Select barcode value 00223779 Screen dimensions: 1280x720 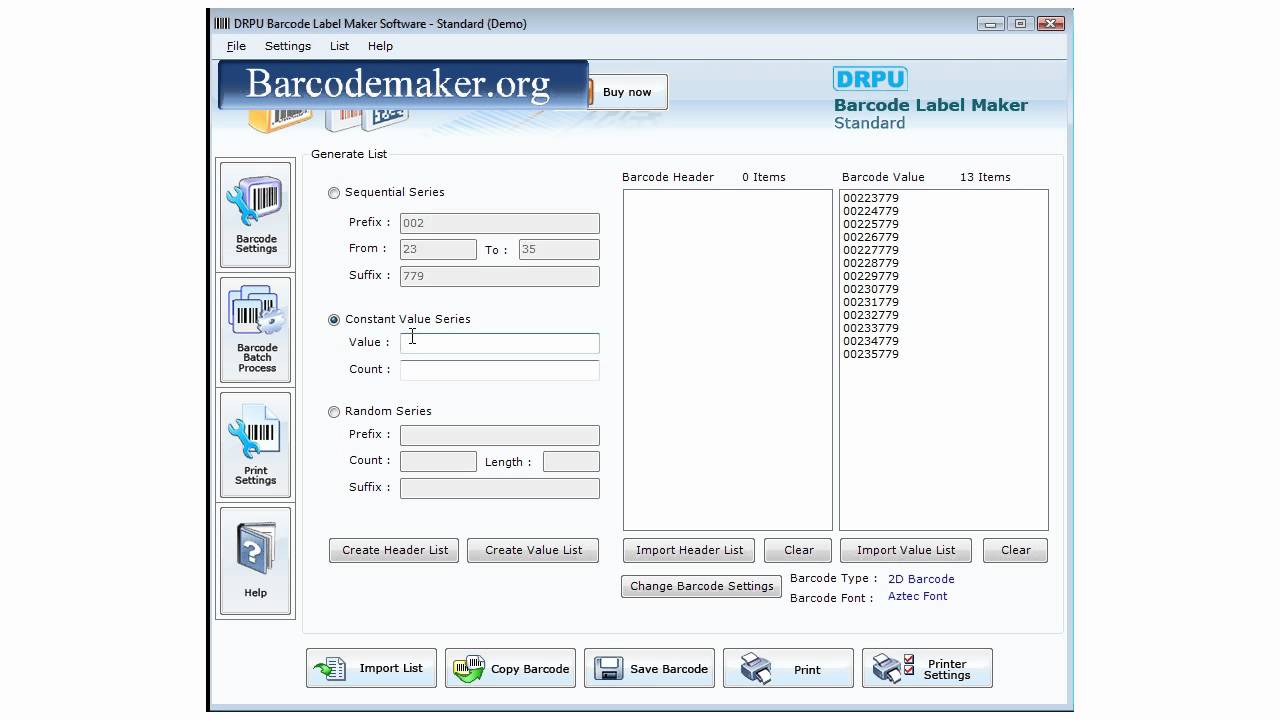[x=871, y=198]
